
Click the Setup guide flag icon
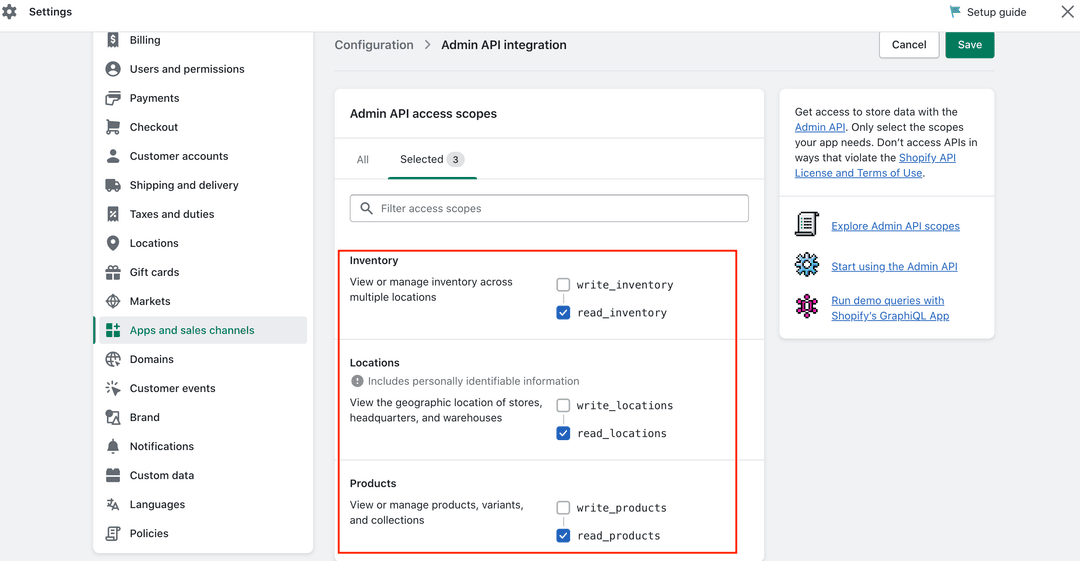click(955, 12)
